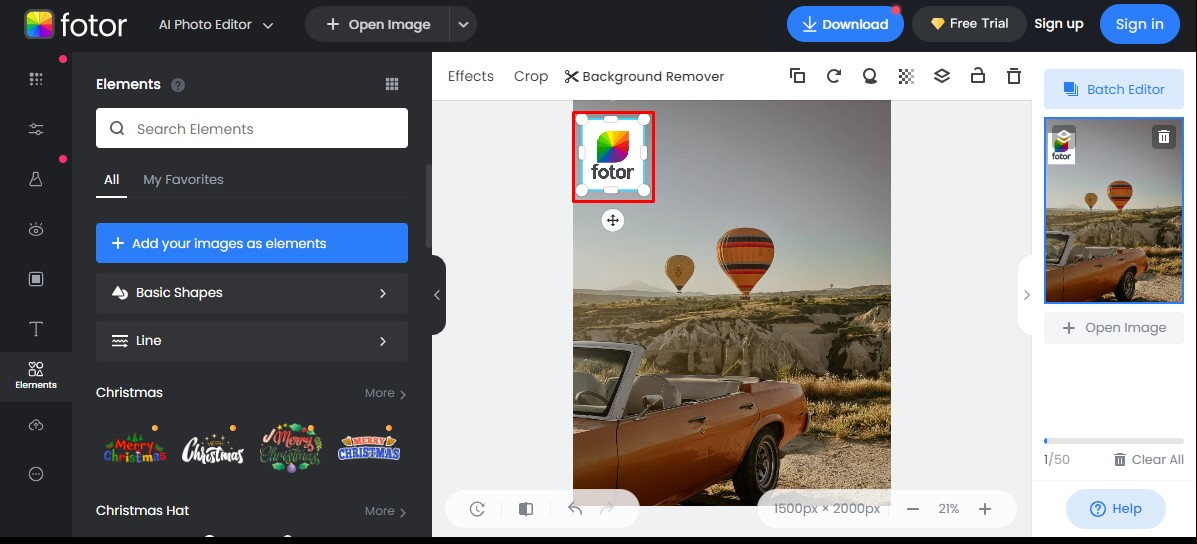The width and height of the screenshot is (1197, 544).
Task: Open the AI effects flask icon in sidebar
Action: 36,179
